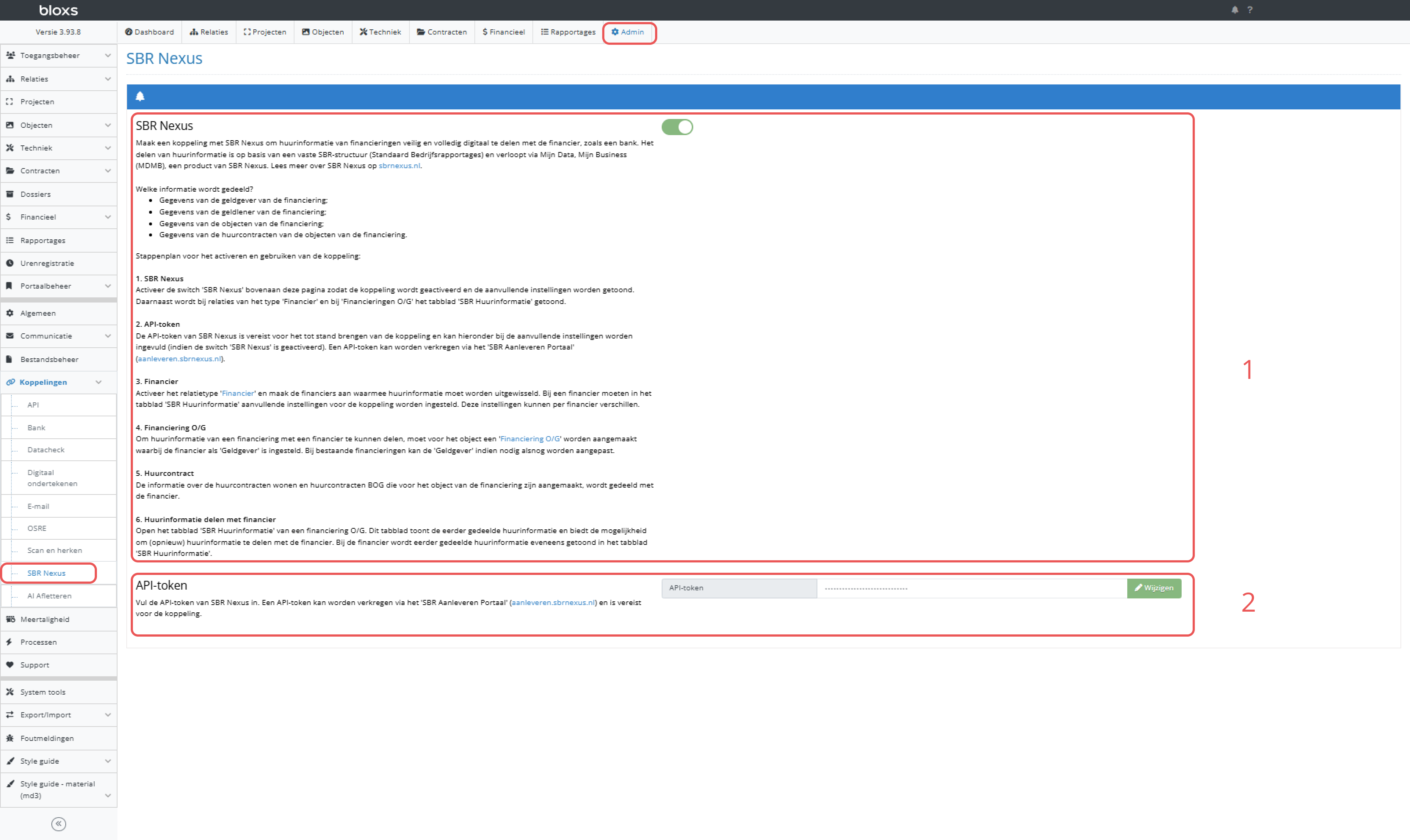Screen dimensions: 1410x840
Task: Expand the Relaties sidebar chevron
Action: click(108, 79)
